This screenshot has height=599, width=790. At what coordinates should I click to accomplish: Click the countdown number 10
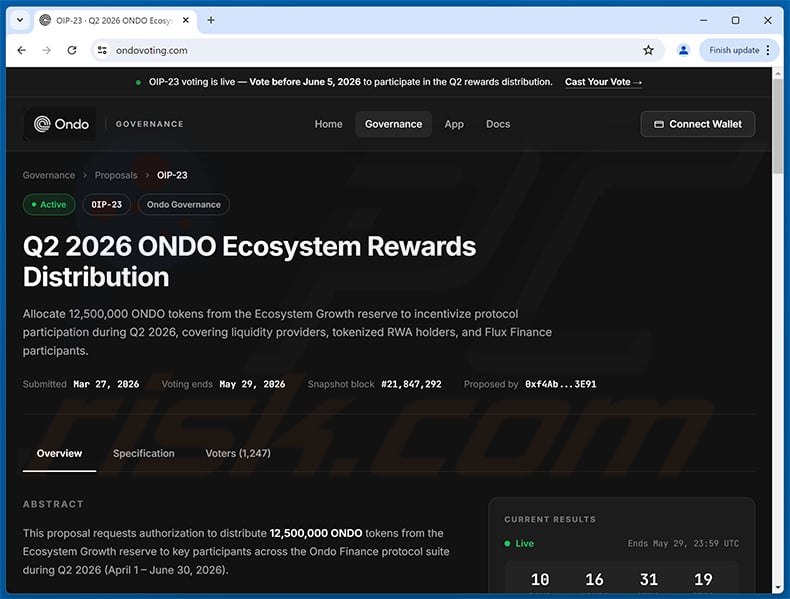540,579
